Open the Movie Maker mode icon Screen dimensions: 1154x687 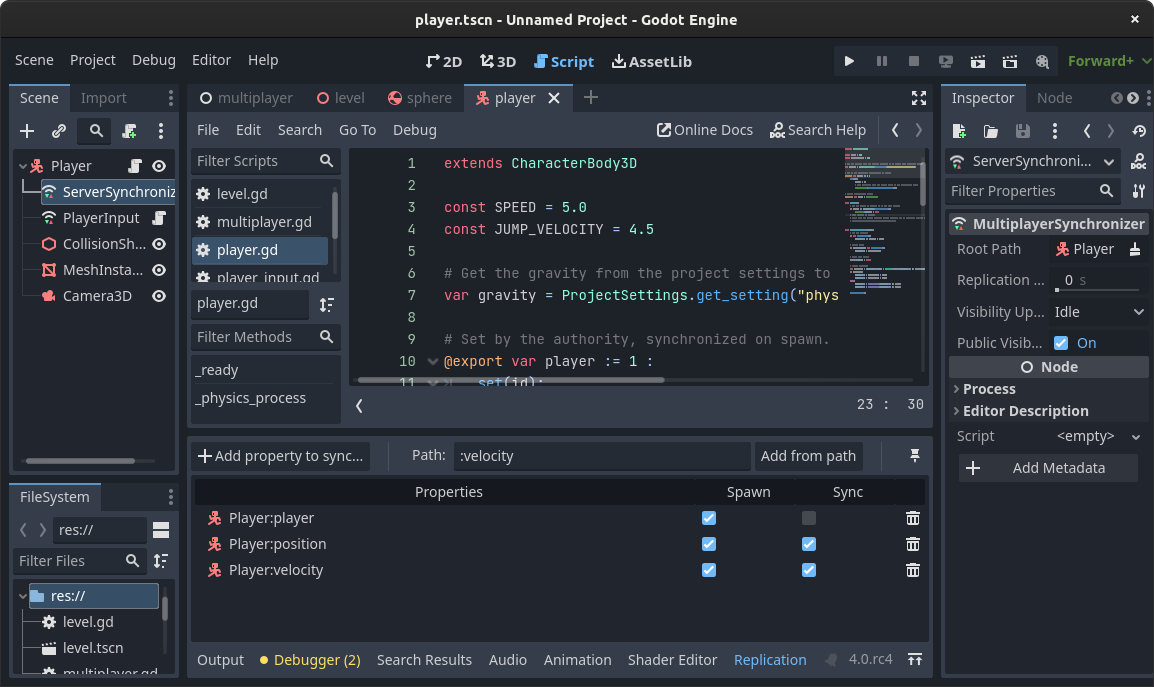pyautogui.click(x=1042, y=61)
